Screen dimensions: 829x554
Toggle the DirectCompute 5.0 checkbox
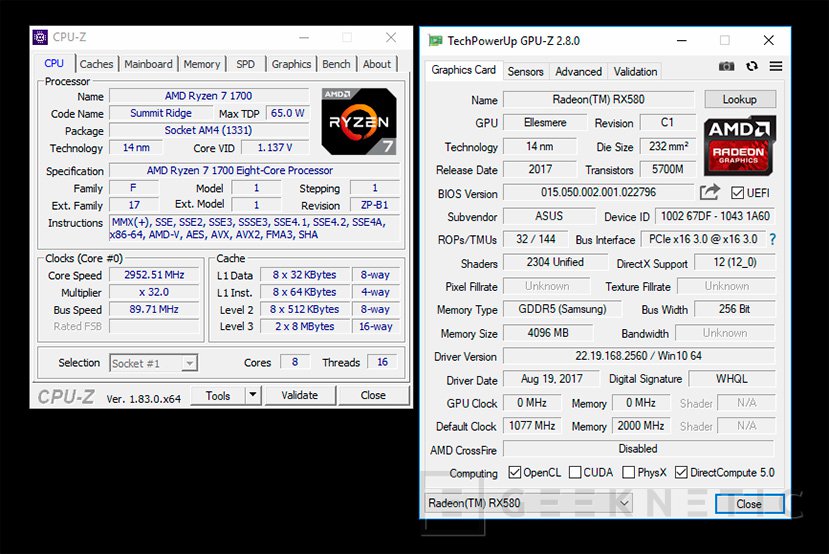(681, 472)
